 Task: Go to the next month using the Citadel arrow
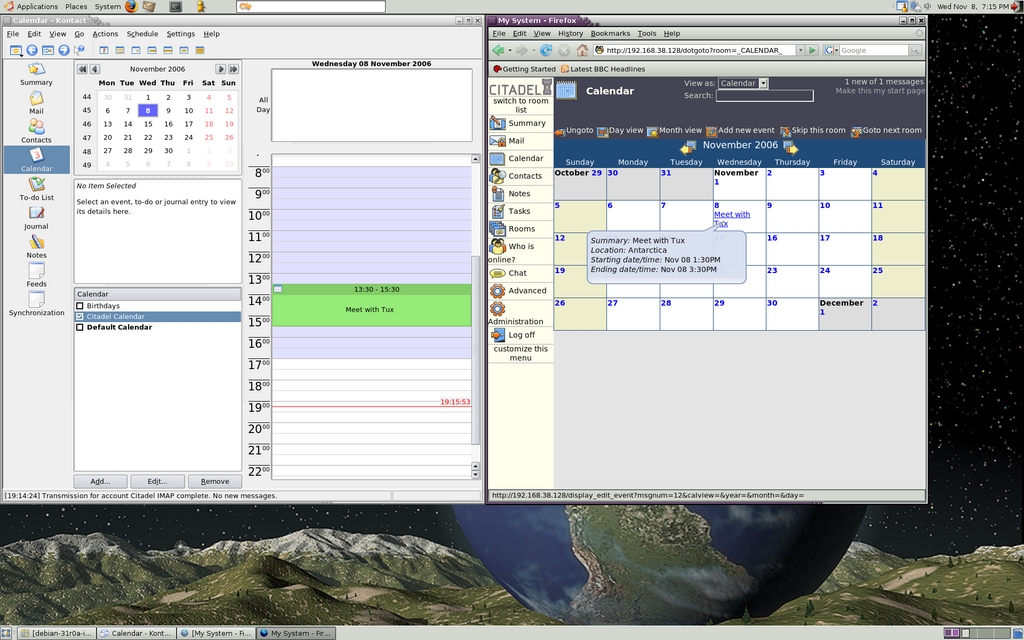[x=791, y=146]
